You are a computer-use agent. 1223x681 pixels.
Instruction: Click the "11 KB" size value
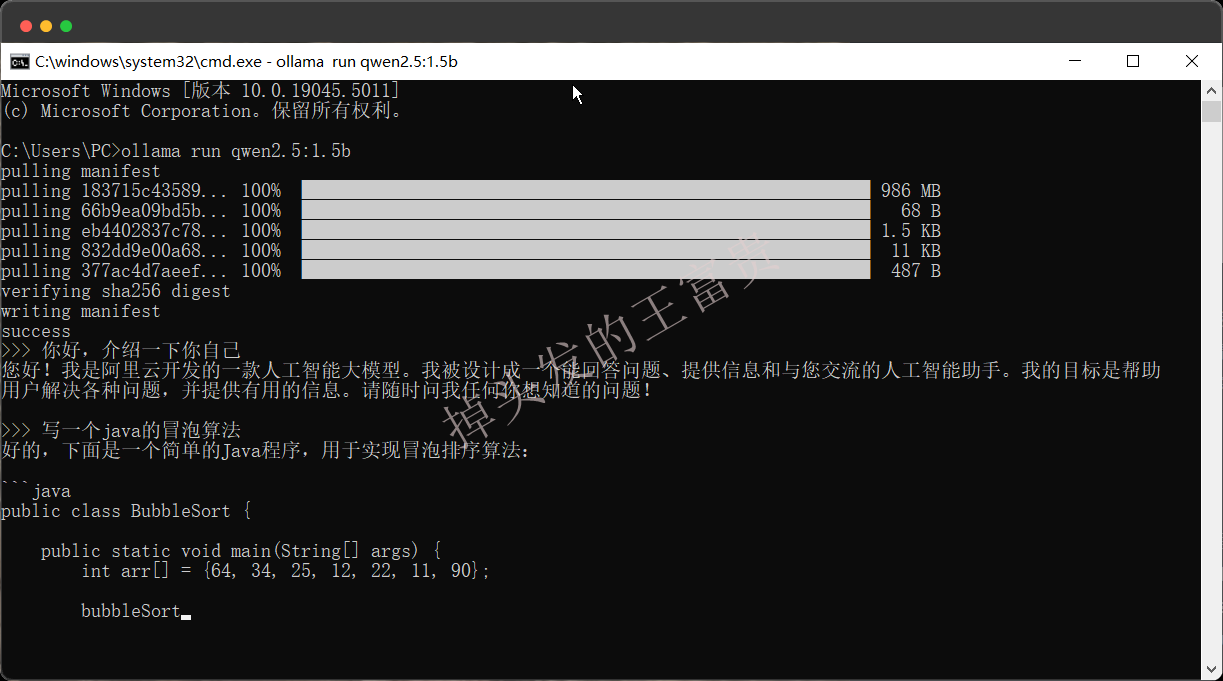916,251
